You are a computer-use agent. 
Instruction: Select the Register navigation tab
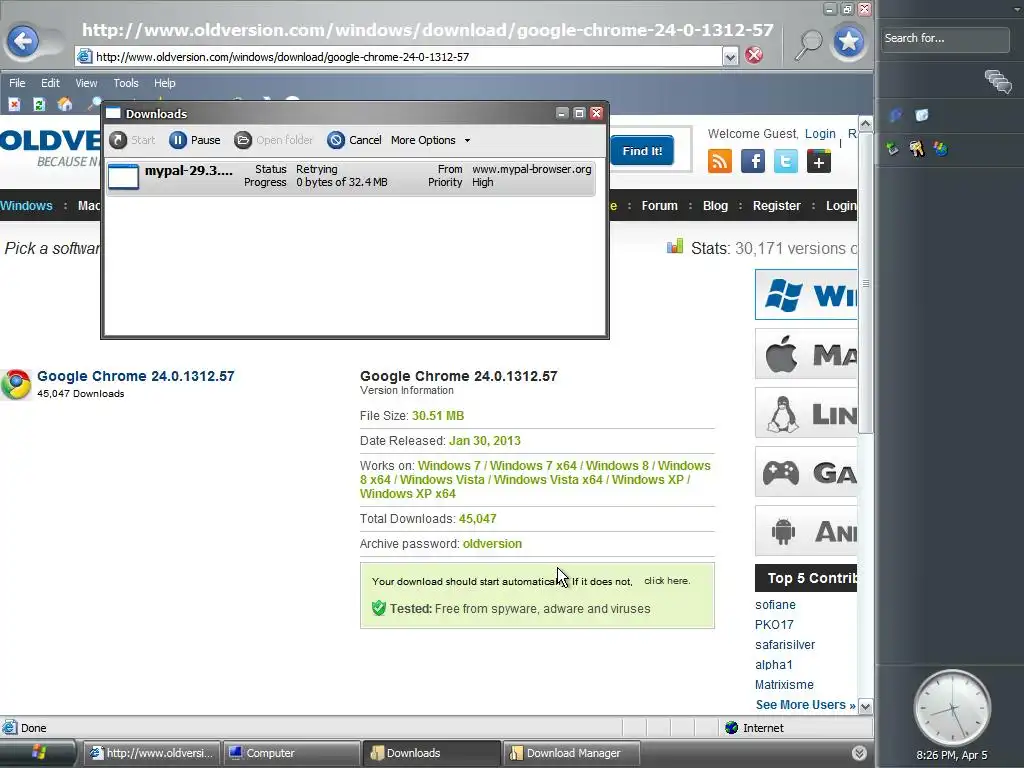[x=776, y=206]
